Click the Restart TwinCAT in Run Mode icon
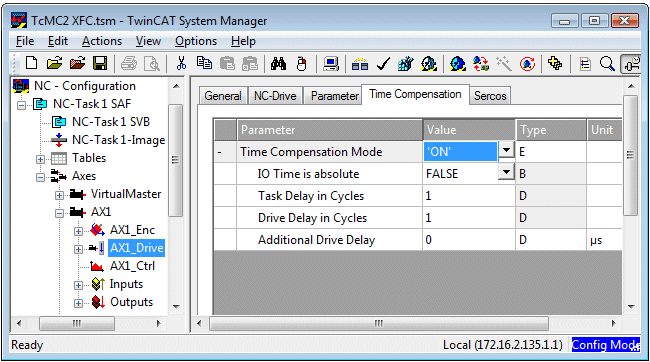650x362 pixels. 429,63
